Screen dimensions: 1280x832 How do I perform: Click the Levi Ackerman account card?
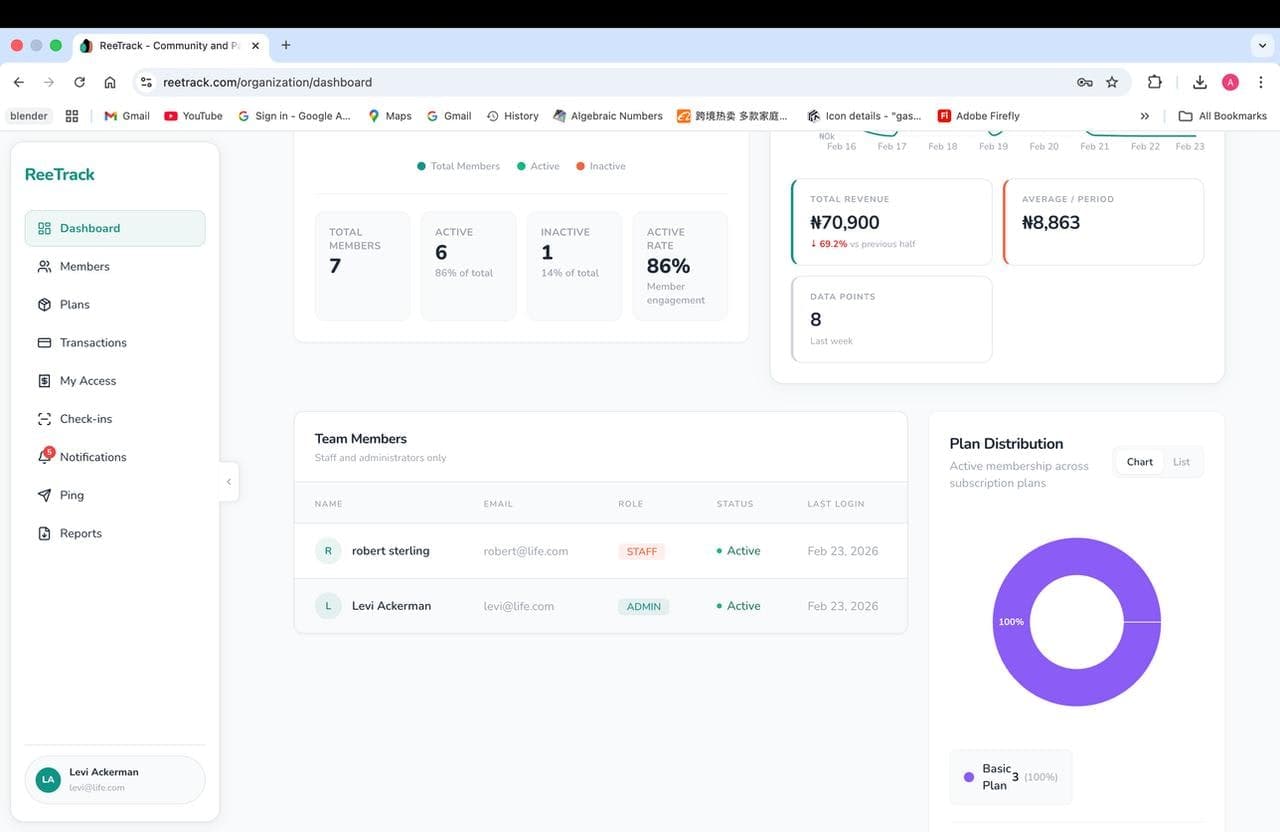point(114,779)
